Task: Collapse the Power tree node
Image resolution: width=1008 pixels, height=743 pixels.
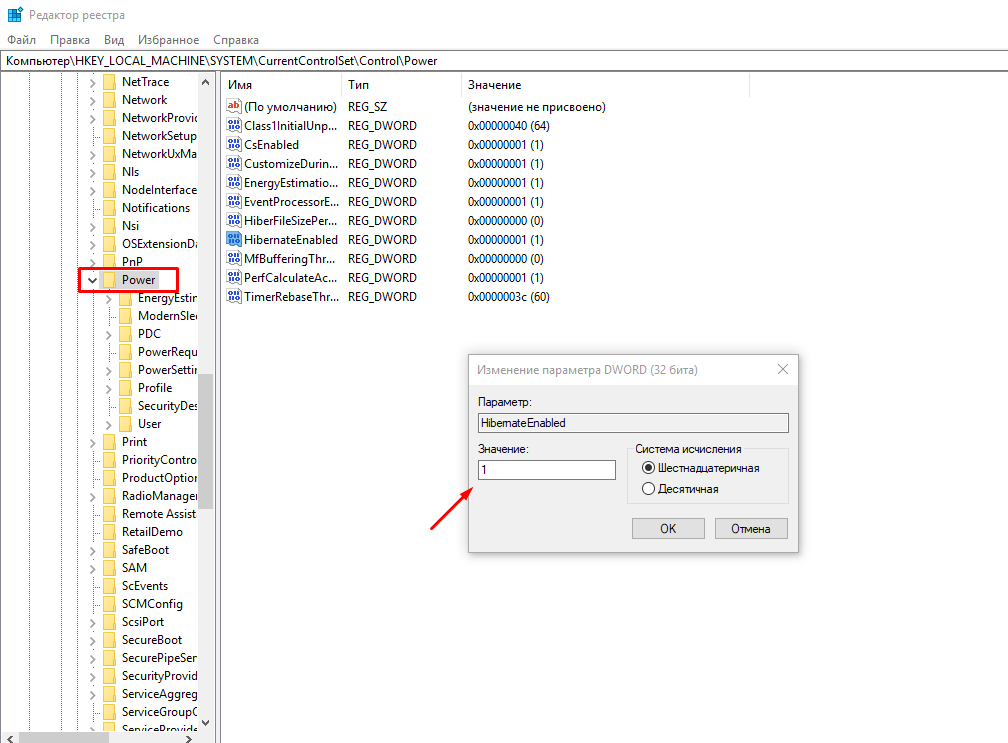Action: (x=93, y=280)
